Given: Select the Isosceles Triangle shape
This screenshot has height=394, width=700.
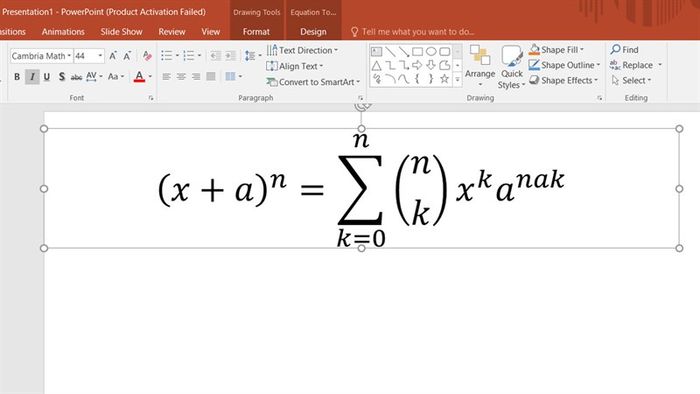Looking at the screenshot, I should click(x=376, y=66).
